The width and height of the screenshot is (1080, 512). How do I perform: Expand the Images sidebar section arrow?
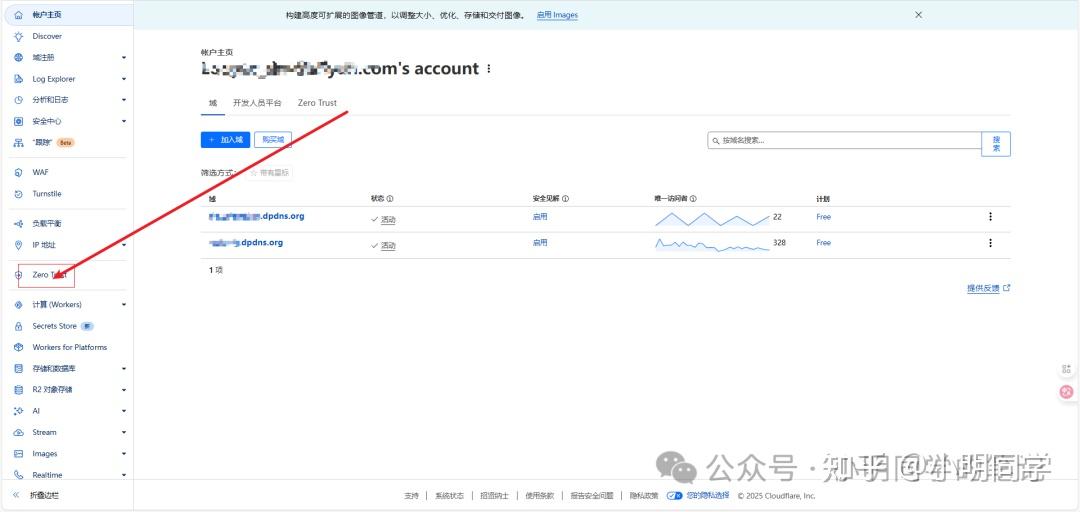(x=124, y=453)
